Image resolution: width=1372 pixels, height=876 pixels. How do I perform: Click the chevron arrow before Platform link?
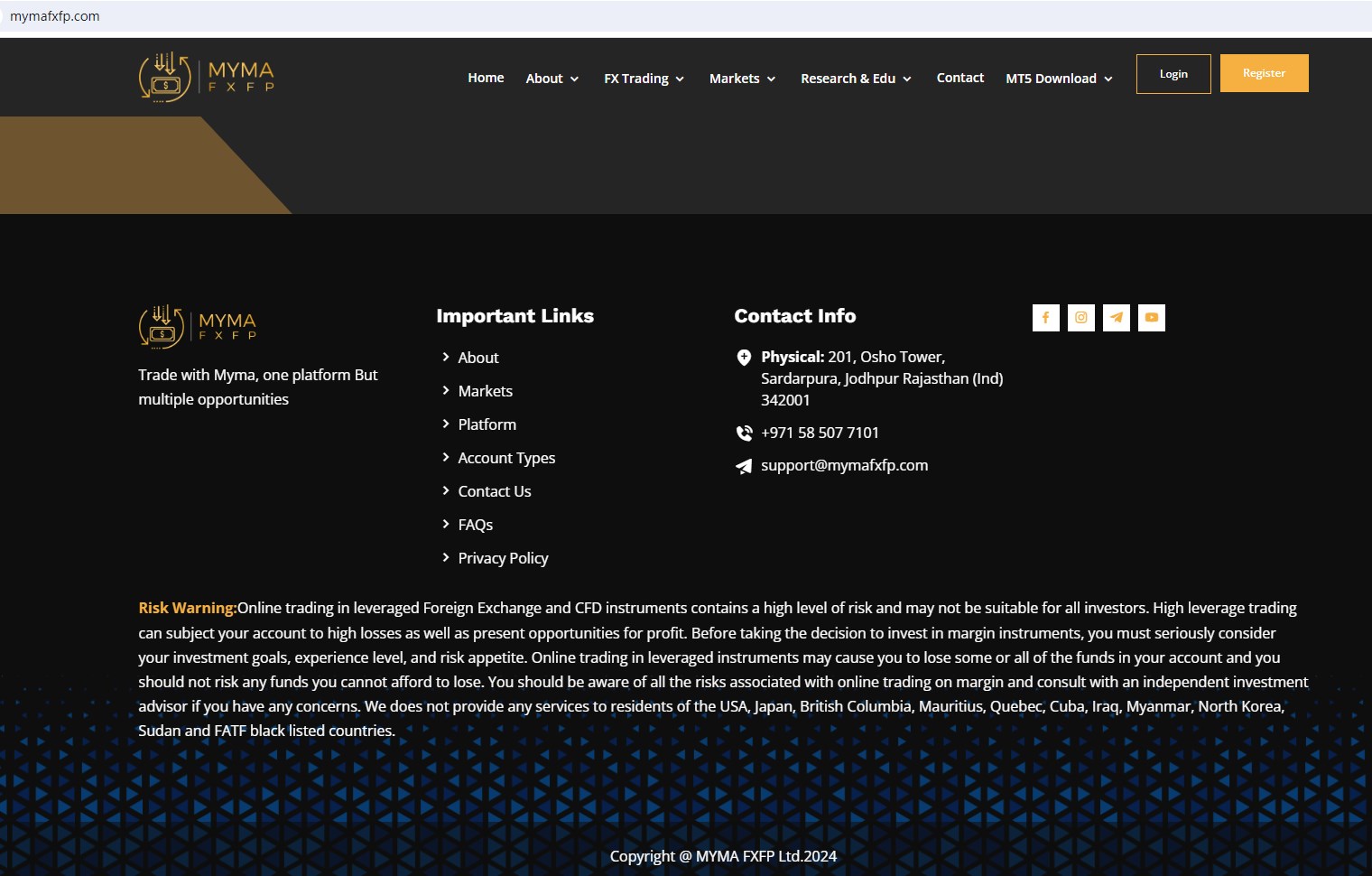pyautogui.click(x=446, y=424)
